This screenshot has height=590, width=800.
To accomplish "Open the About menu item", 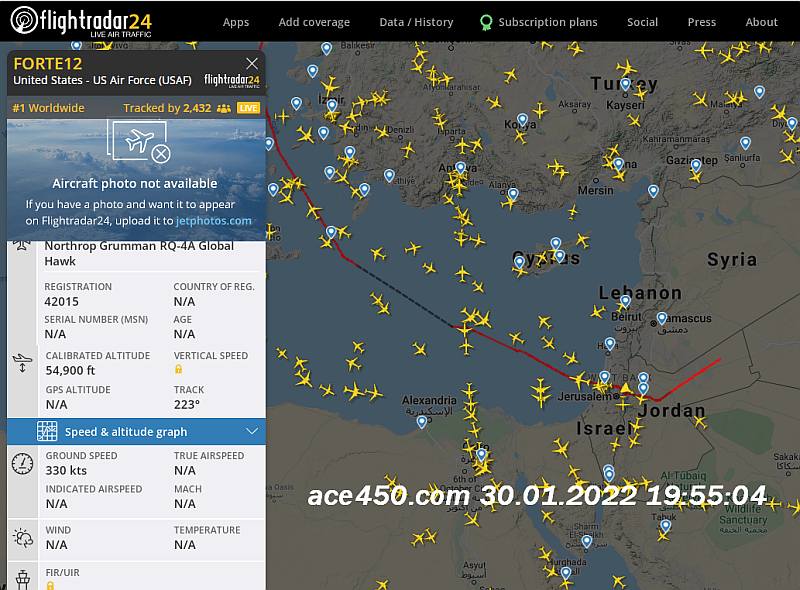I will pos(761,22).
